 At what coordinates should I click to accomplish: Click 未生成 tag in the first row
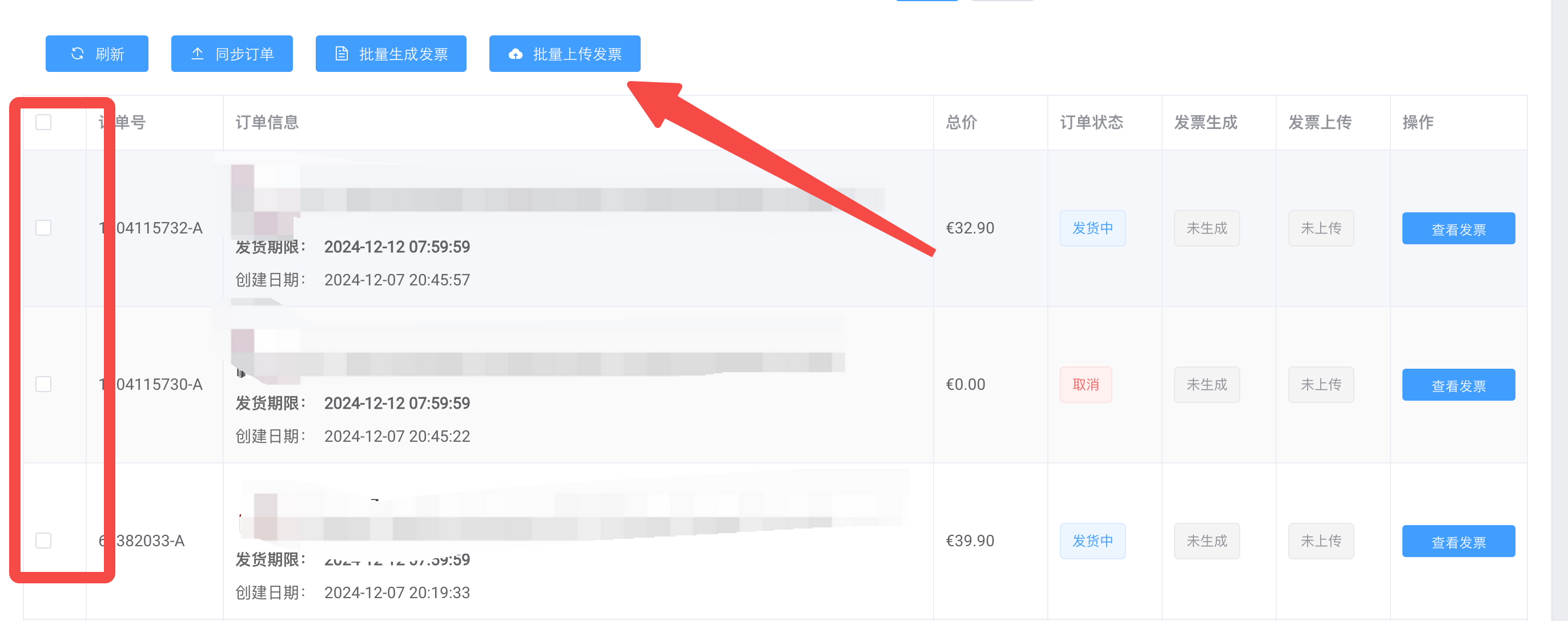pos(1206,228)
